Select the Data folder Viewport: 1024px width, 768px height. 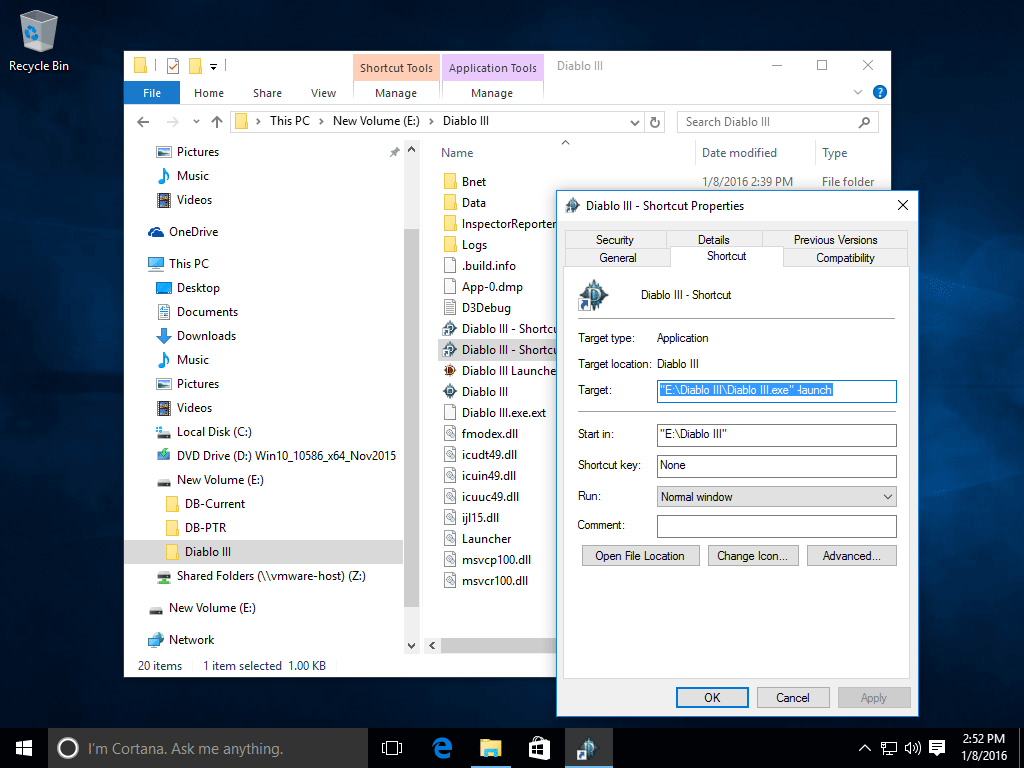point(473,203)
